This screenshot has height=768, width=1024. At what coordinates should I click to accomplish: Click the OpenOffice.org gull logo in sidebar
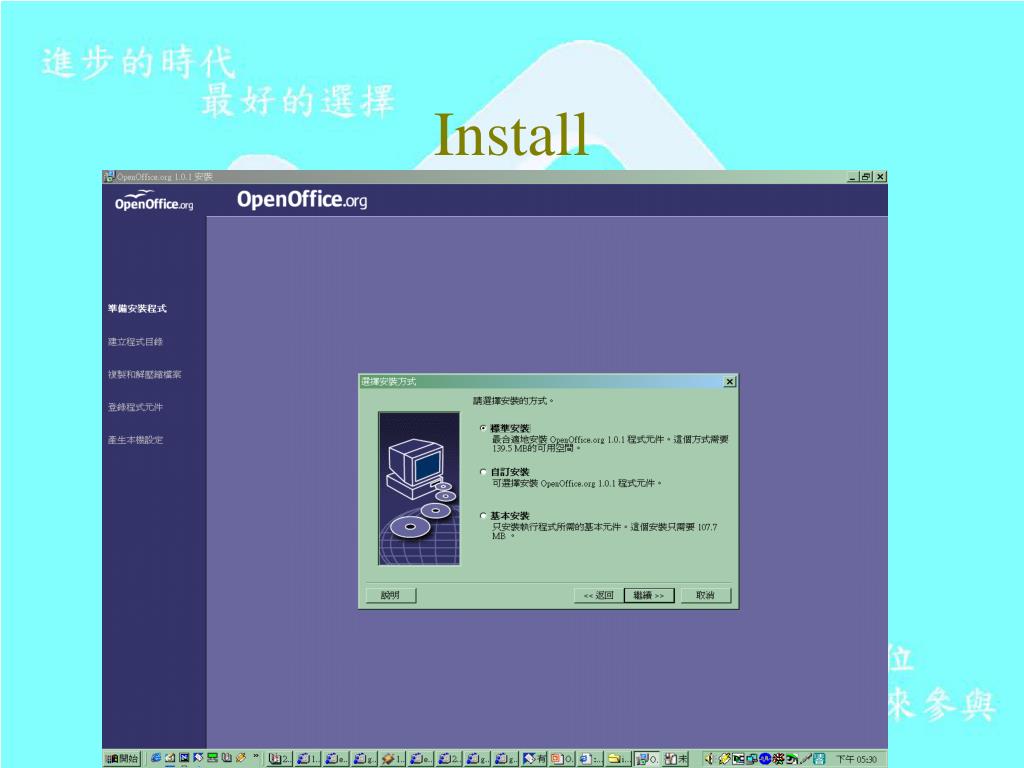pyautogui.click(x=154, y=200)
